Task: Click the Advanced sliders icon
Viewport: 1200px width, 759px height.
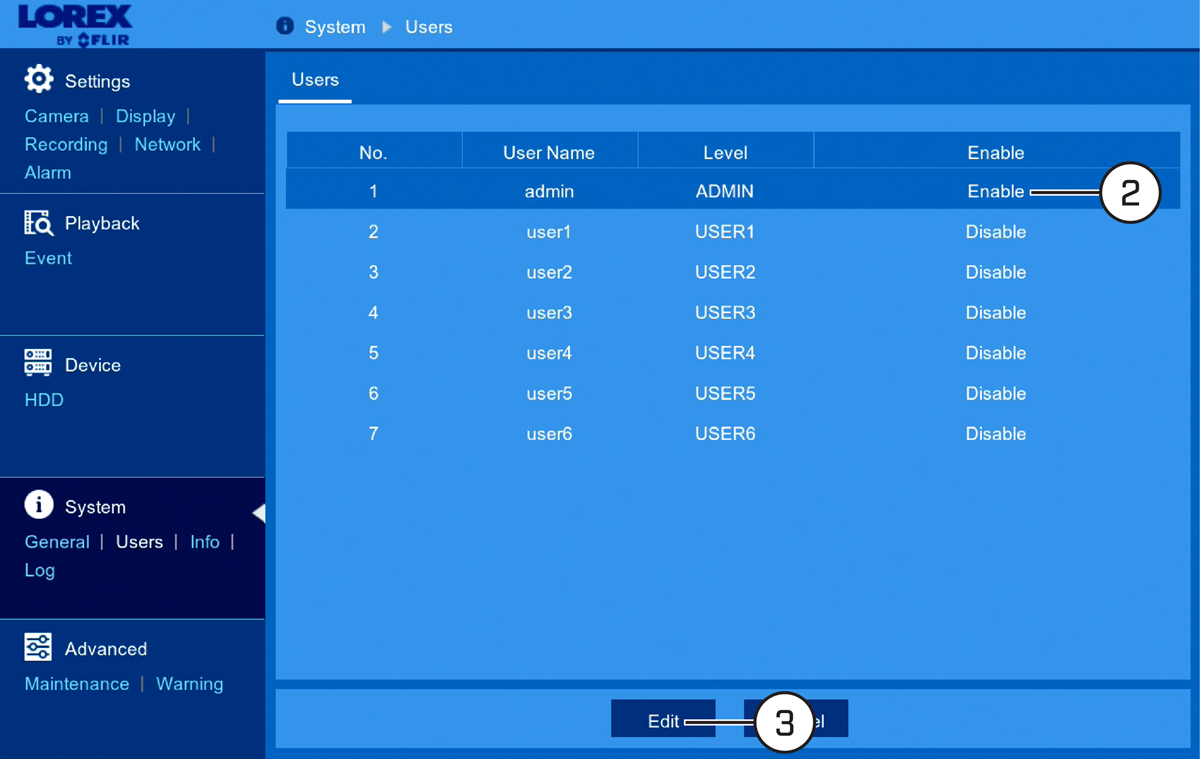Action: tap(38, 647)
